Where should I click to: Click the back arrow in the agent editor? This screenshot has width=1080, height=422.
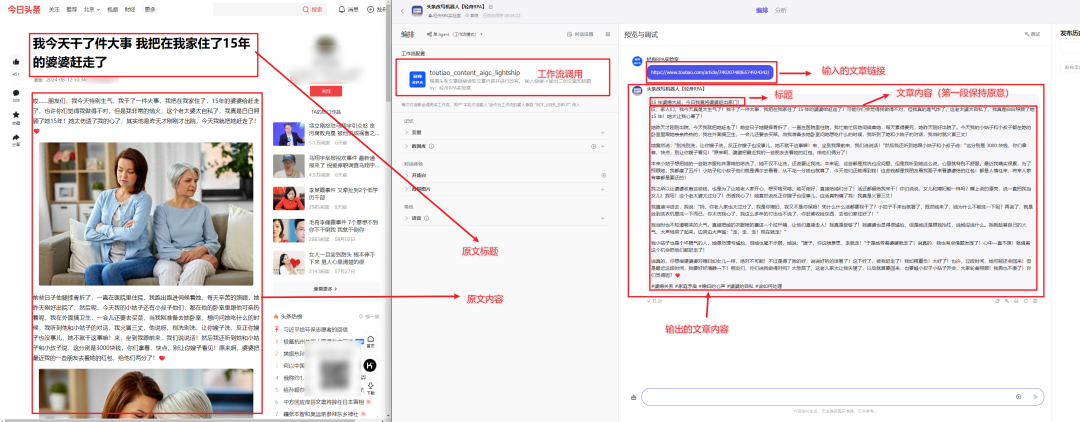point(401,10)
